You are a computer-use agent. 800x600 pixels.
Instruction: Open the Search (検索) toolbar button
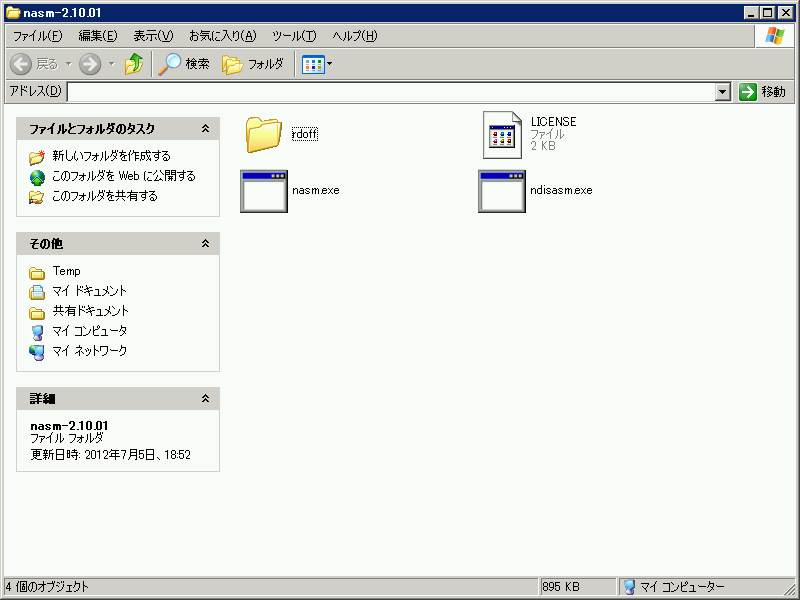[184, 64]
